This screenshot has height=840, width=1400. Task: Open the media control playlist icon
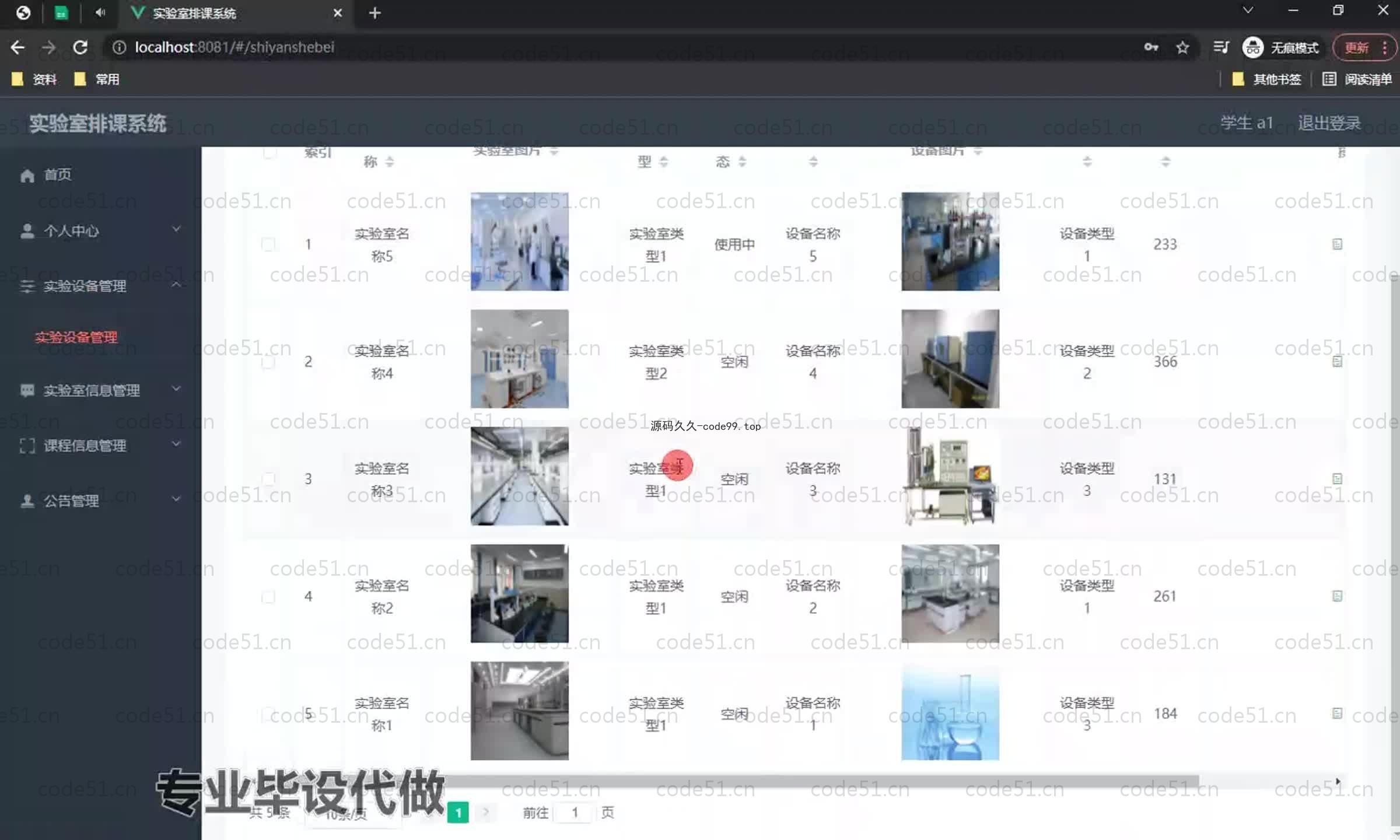point(1221,47)
